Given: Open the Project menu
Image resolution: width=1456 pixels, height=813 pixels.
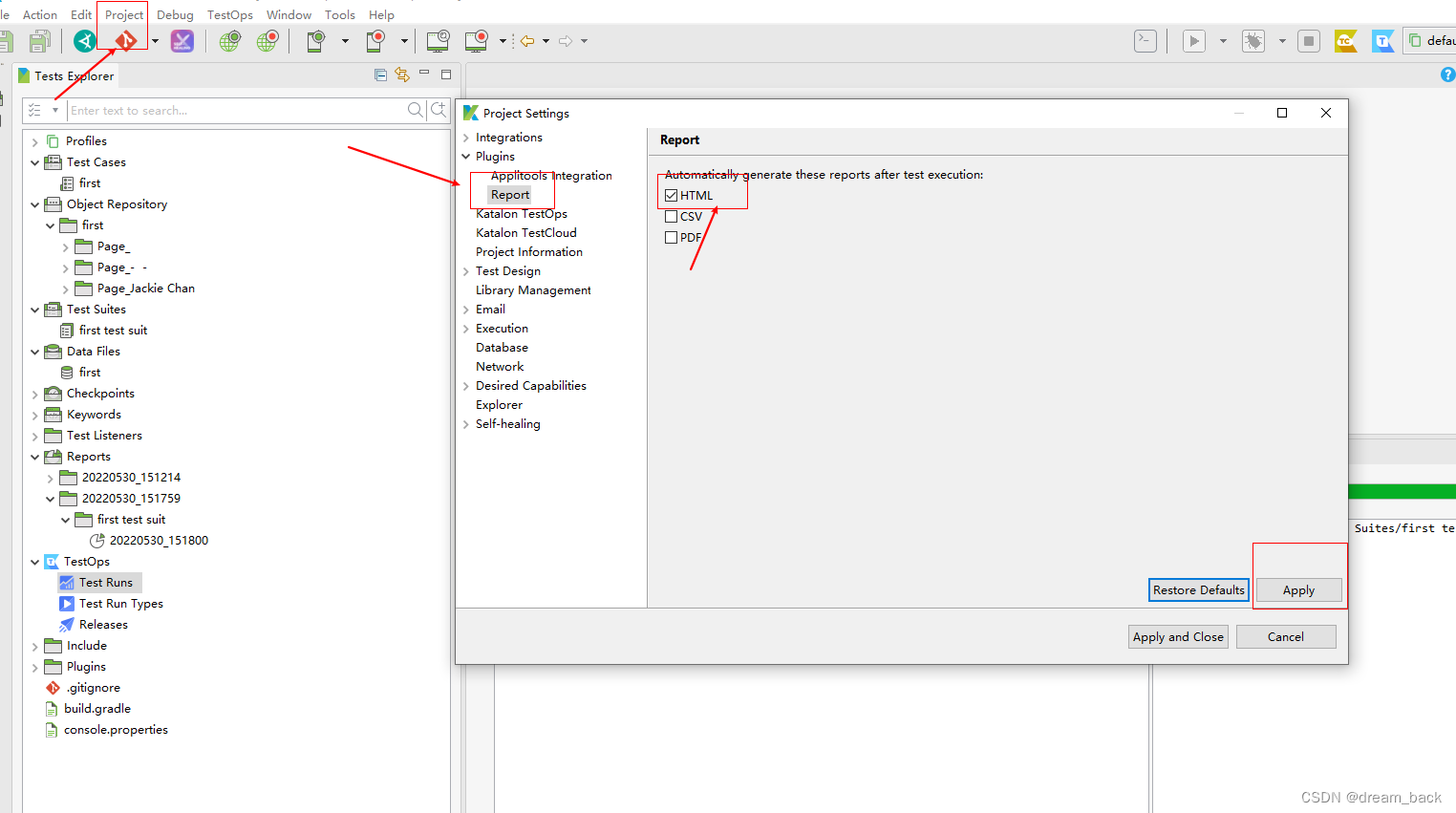Looking at the screenshot, I should click(x=124, y=14).
